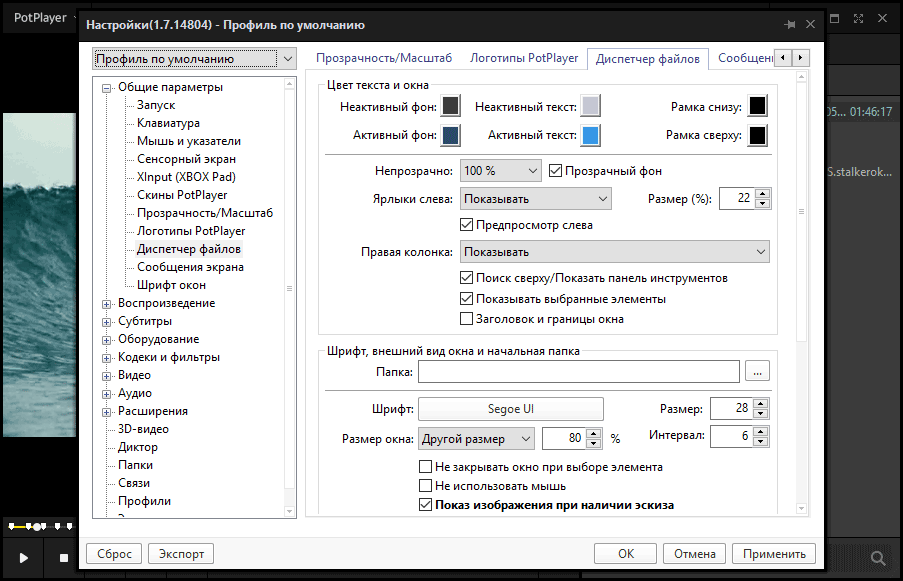Open 3D-видео settings page
903x581 pixels.
point(143,429)
